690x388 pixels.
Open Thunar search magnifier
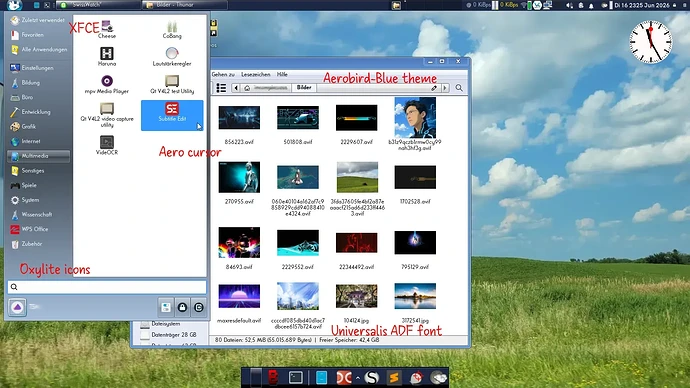(x=459, y=88)
